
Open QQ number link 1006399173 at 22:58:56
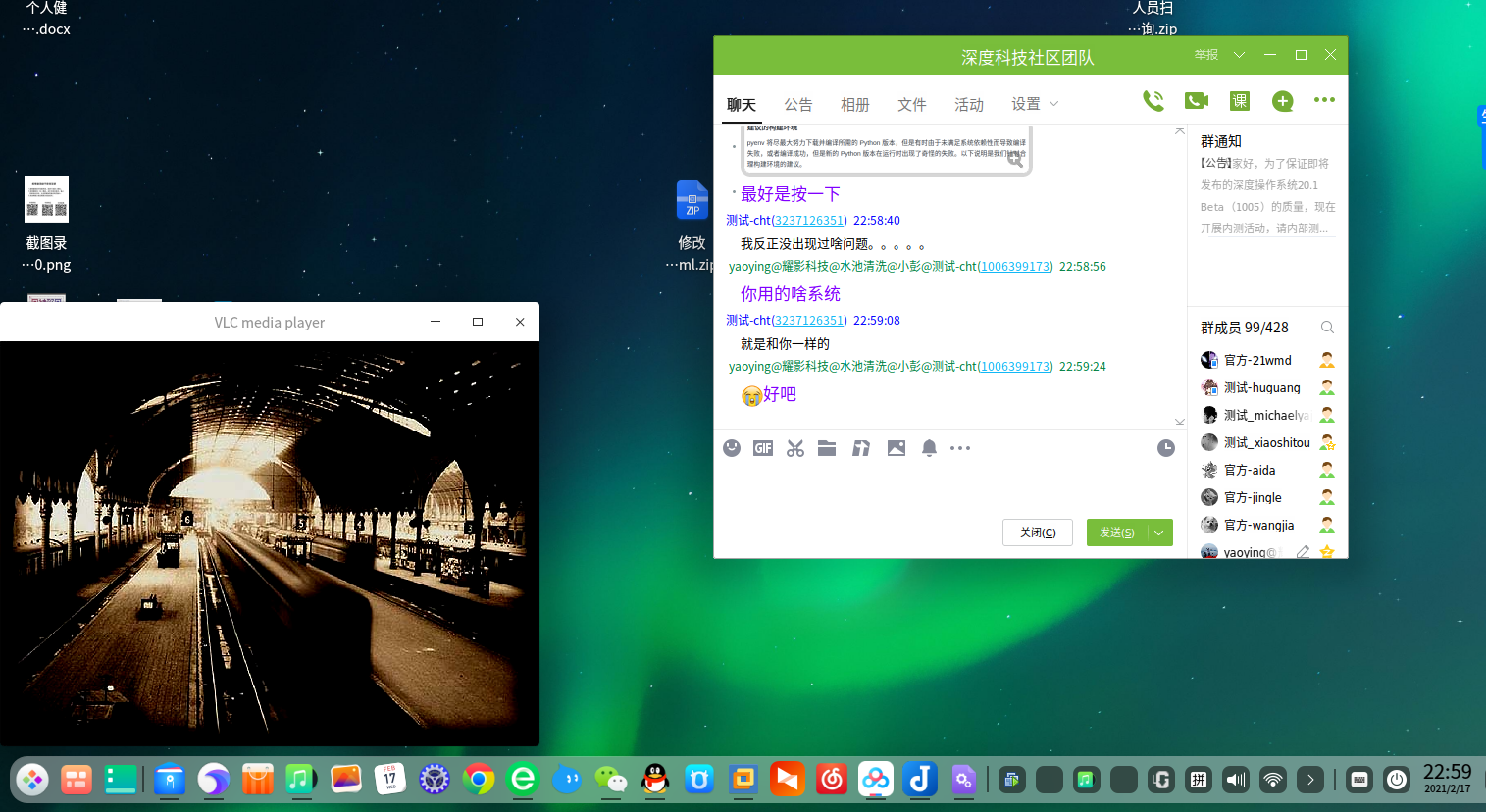[x=1015, y=267]
